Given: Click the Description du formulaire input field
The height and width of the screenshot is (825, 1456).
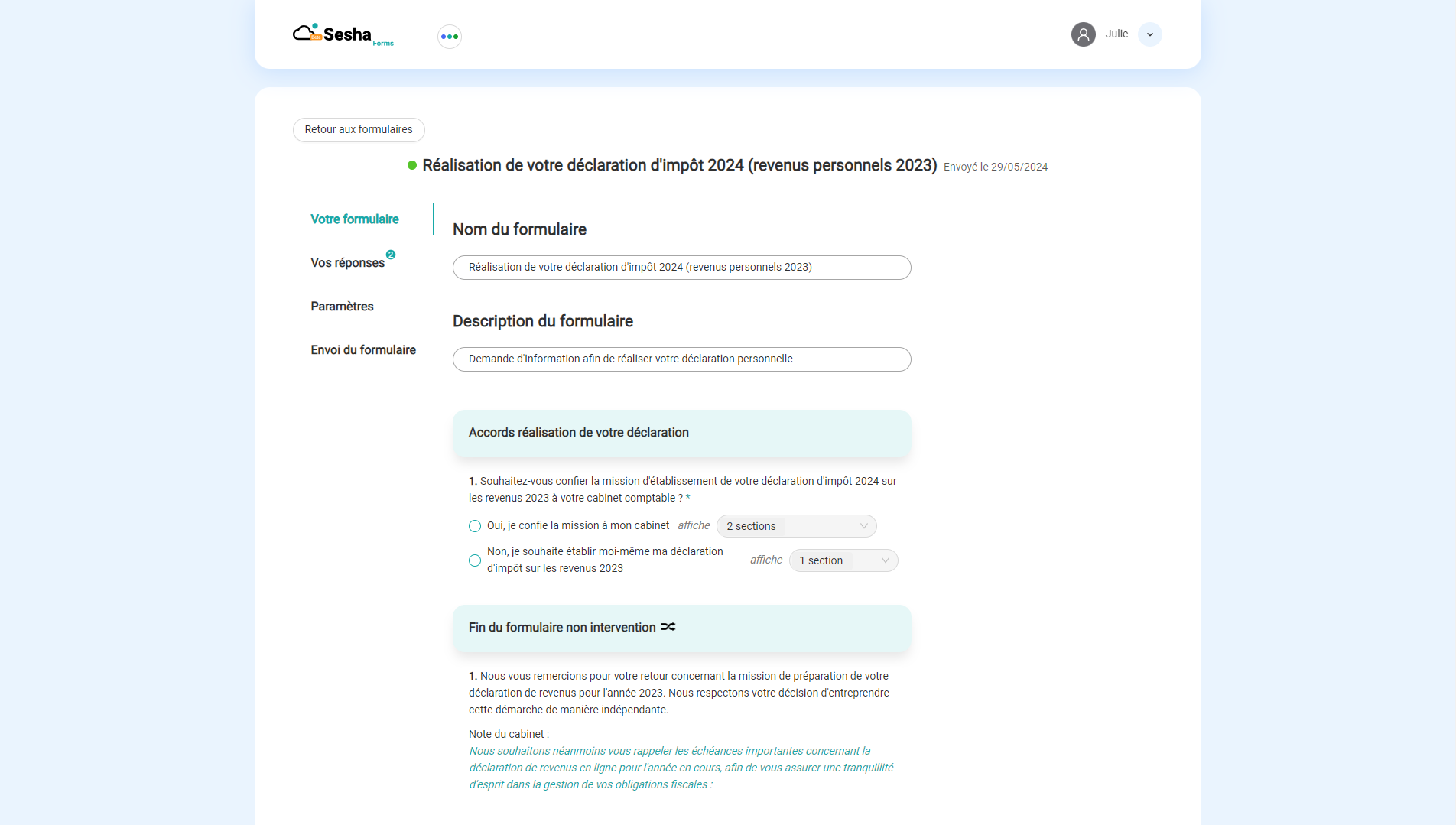Looking at the screenshot, I should (x=682, y=359).
